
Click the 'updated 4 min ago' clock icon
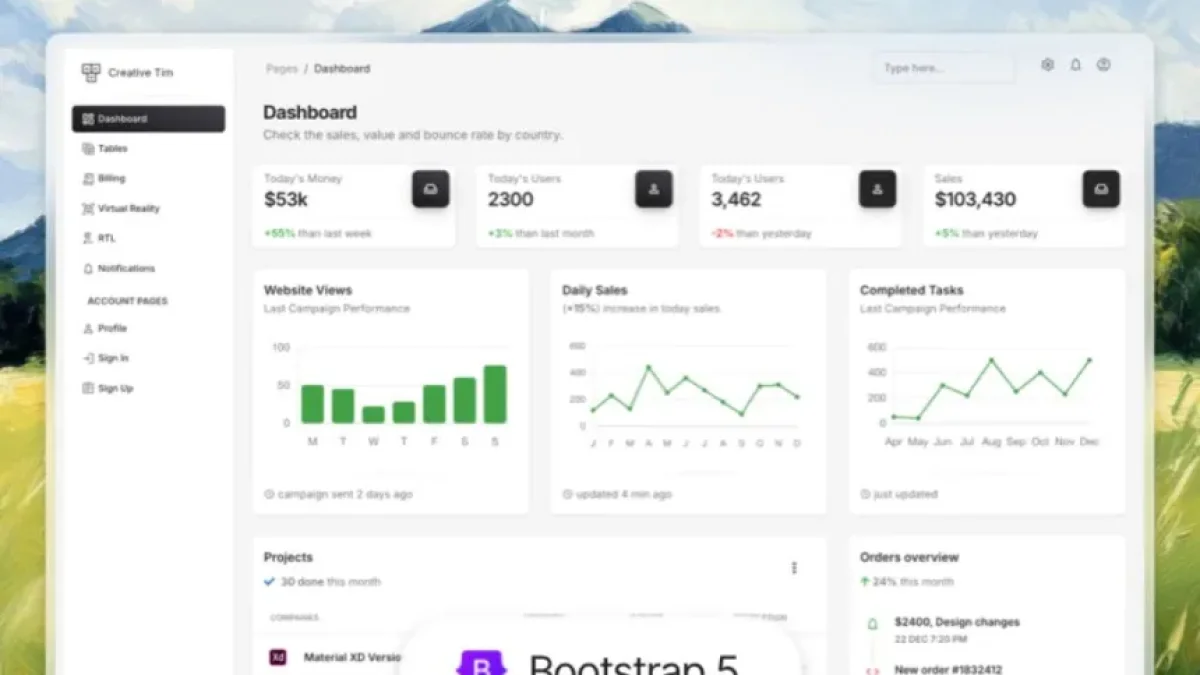click(567, 494)
